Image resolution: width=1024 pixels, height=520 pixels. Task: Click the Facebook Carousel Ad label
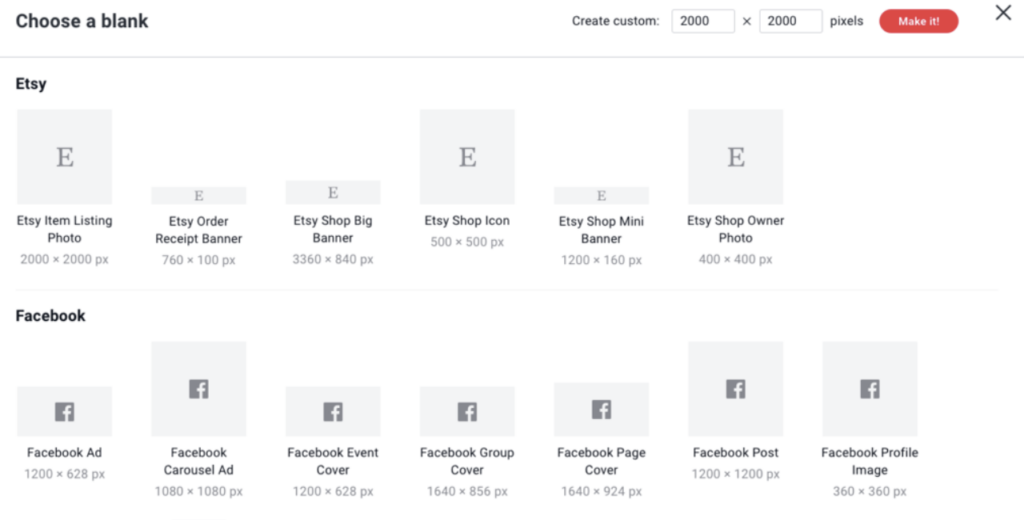coord(199,461)
